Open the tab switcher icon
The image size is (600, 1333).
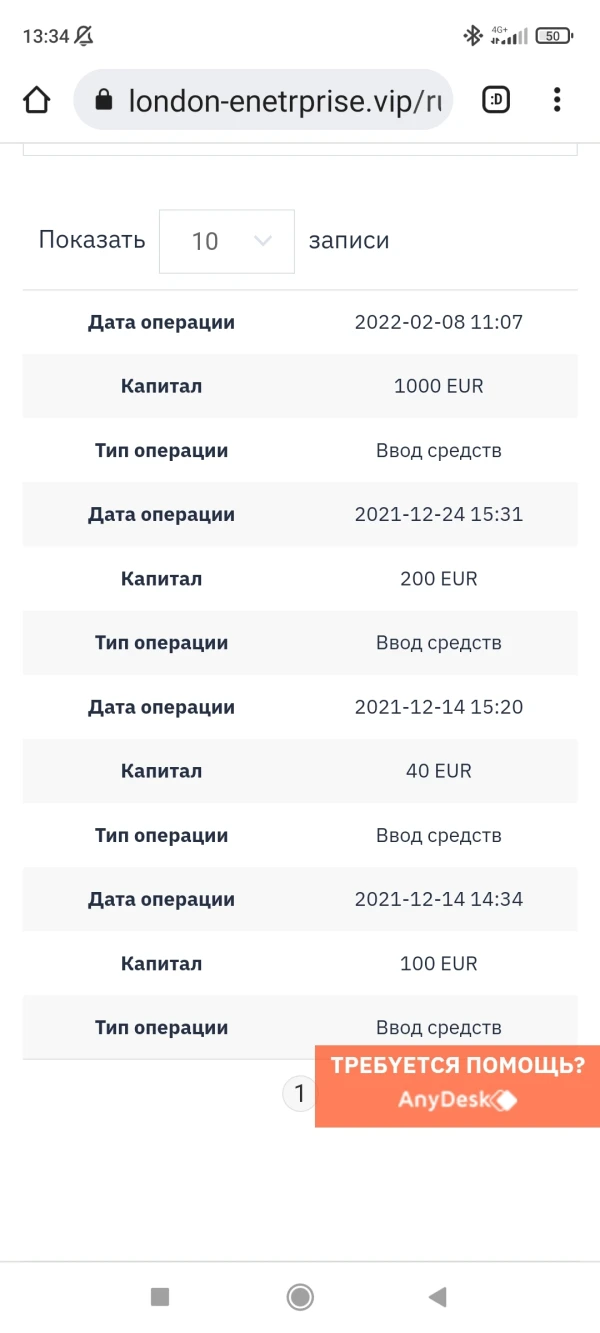coord(496,100)
